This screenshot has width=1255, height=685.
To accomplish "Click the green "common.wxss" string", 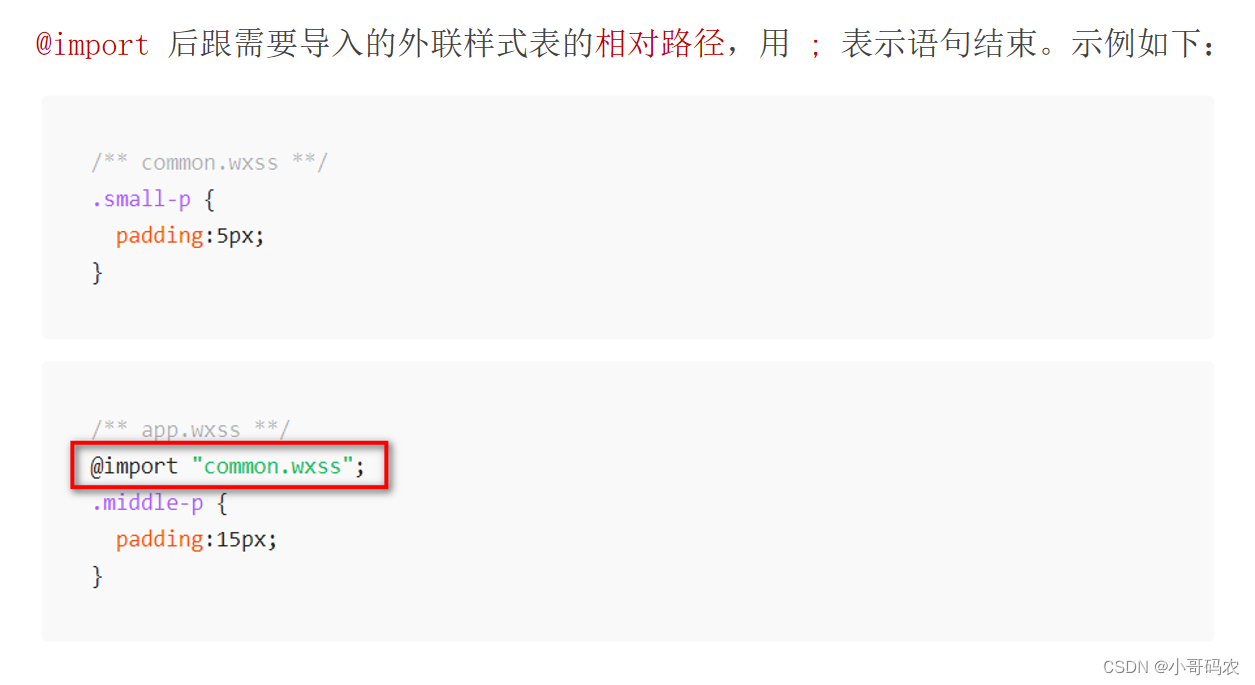I will point(272,466).
